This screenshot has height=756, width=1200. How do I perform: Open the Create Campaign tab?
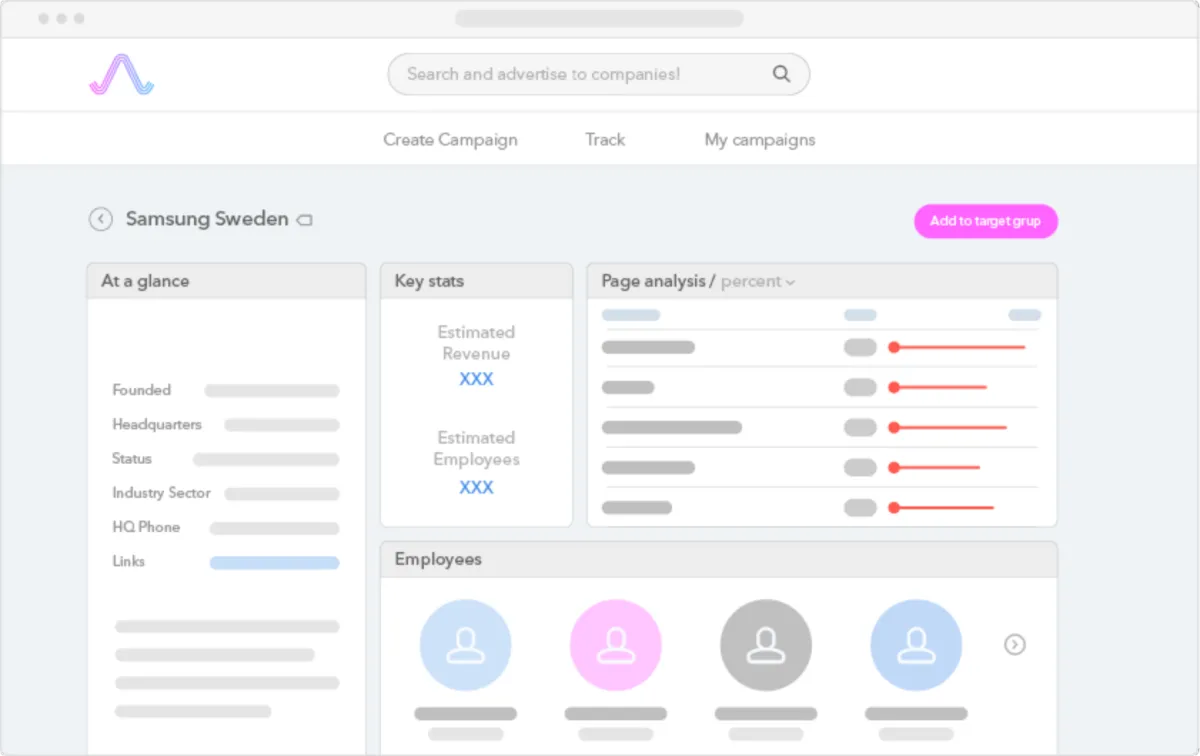point(450,140)
